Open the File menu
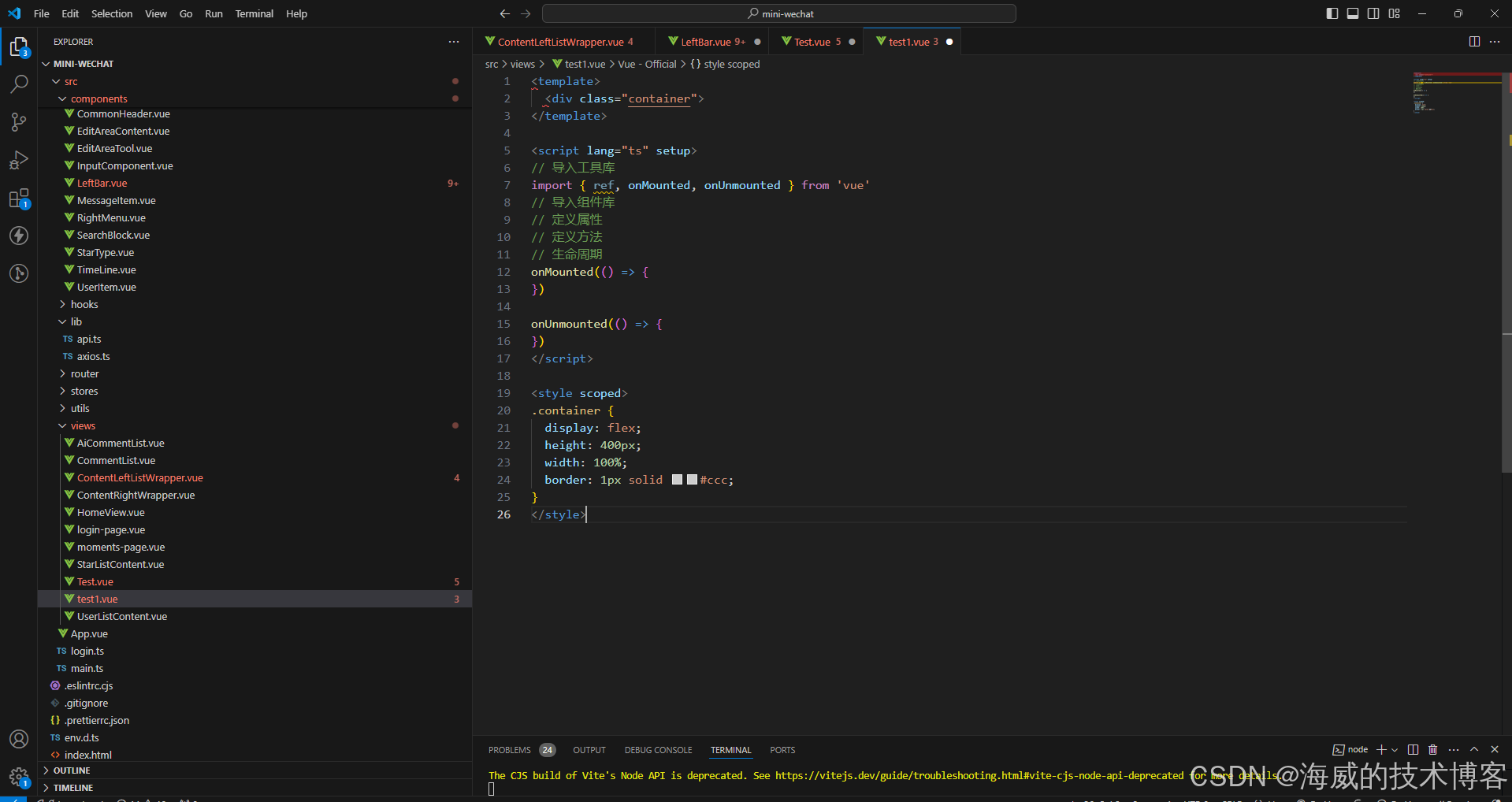The width and height of the screenshot is (1512, 802). (42, 13)
